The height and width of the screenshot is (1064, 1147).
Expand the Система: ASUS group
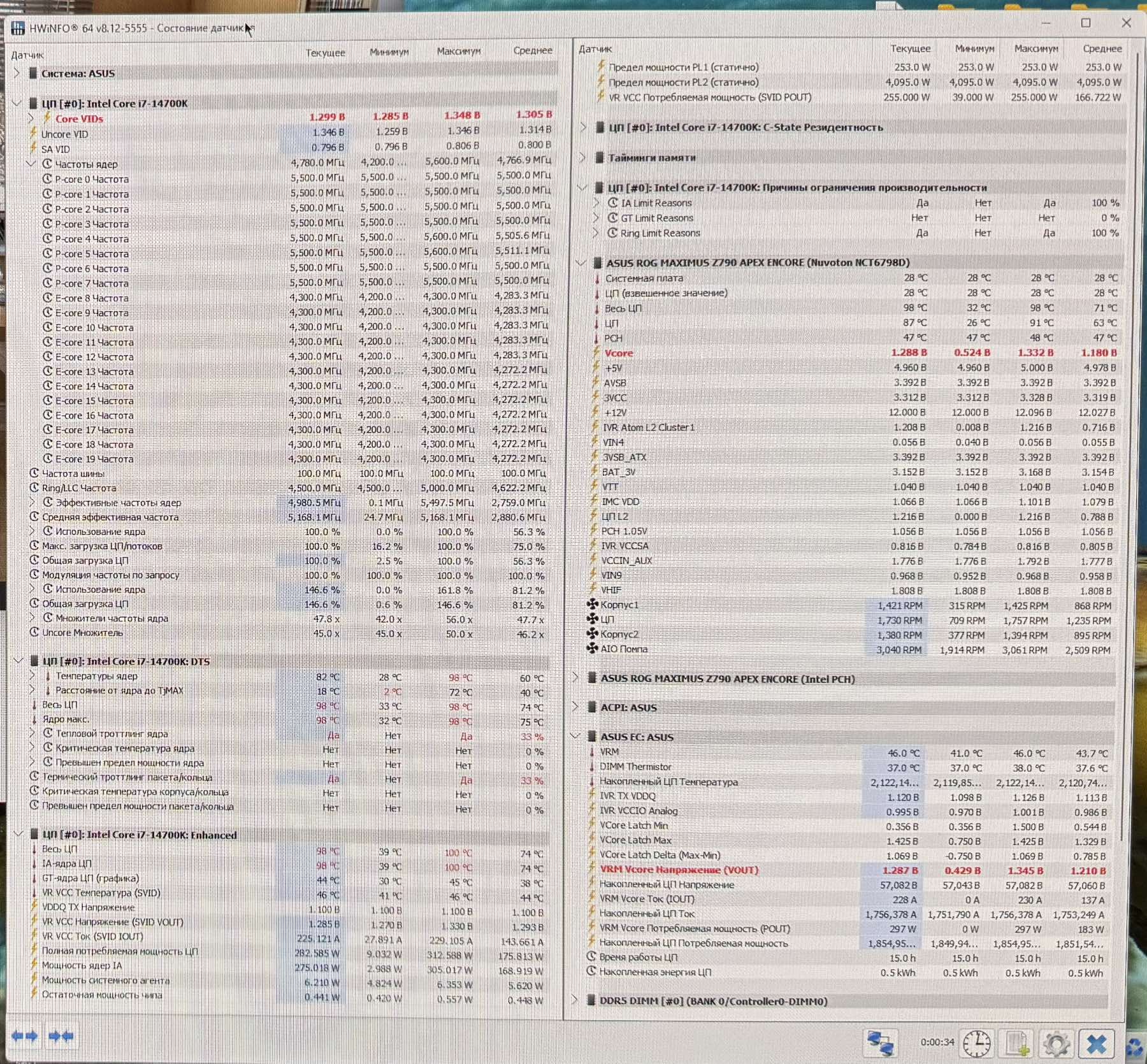click(17, 73)
